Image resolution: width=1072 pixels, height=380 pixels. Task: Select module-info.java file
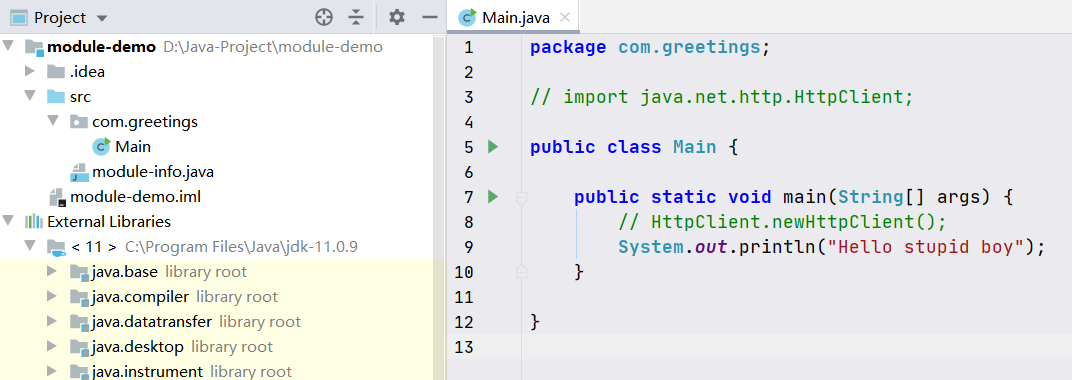point(153,172)
